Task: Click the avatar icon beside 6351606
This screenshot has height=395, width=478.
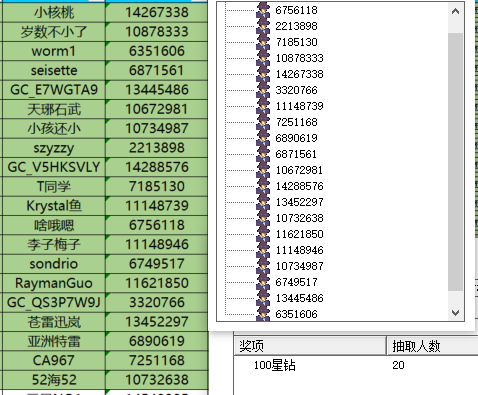Action: point(263,314)
